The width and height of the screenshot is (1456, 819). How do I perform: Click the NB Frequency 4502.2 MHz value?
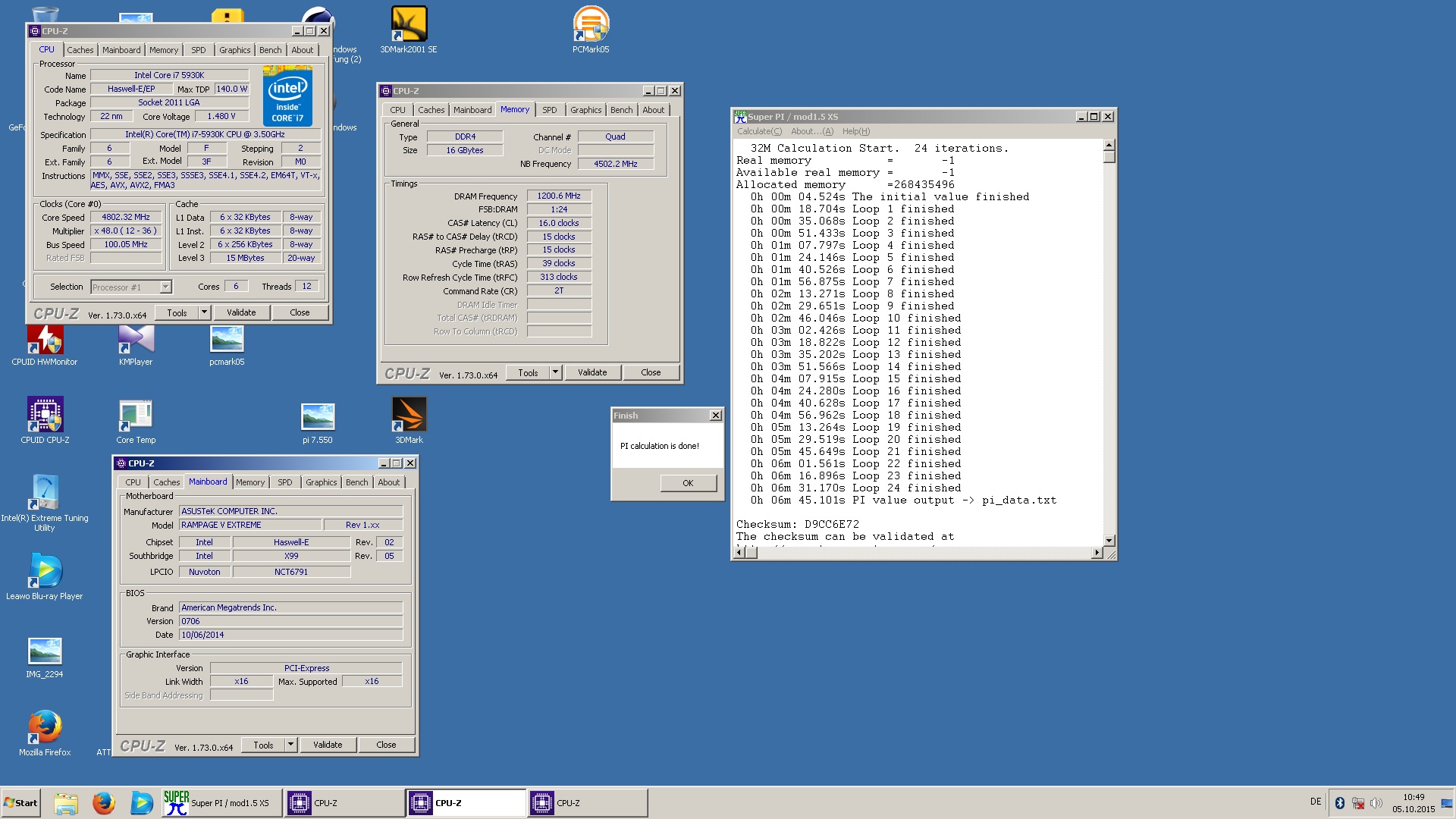615,164
